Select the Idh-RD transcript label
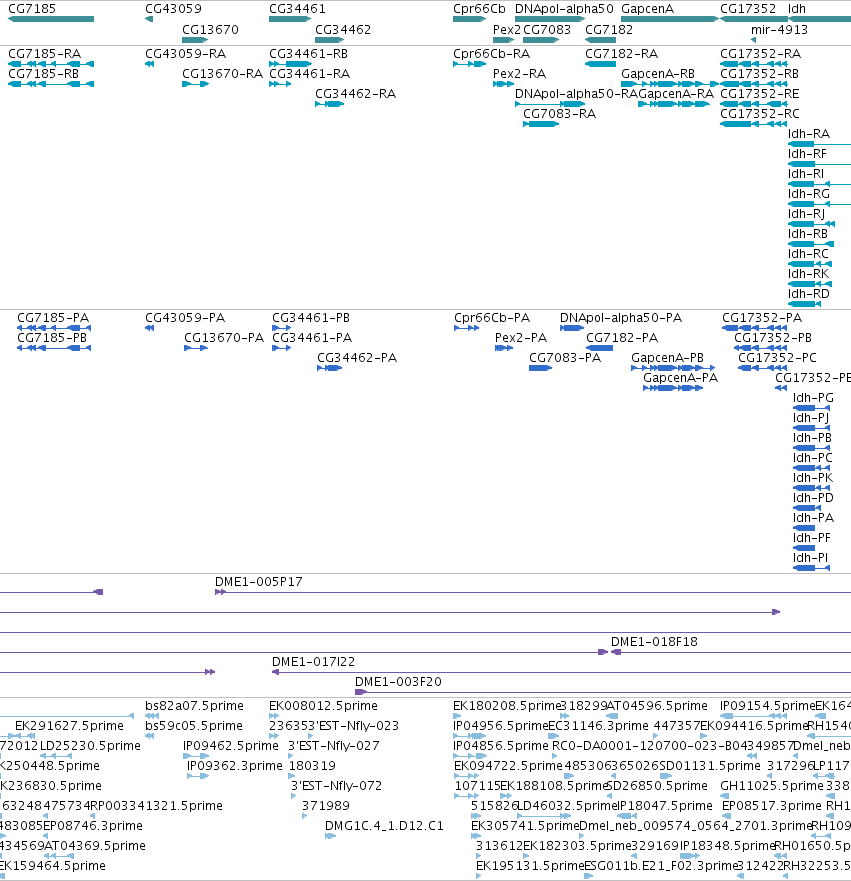Screen dimensions: 851x881 808,294
